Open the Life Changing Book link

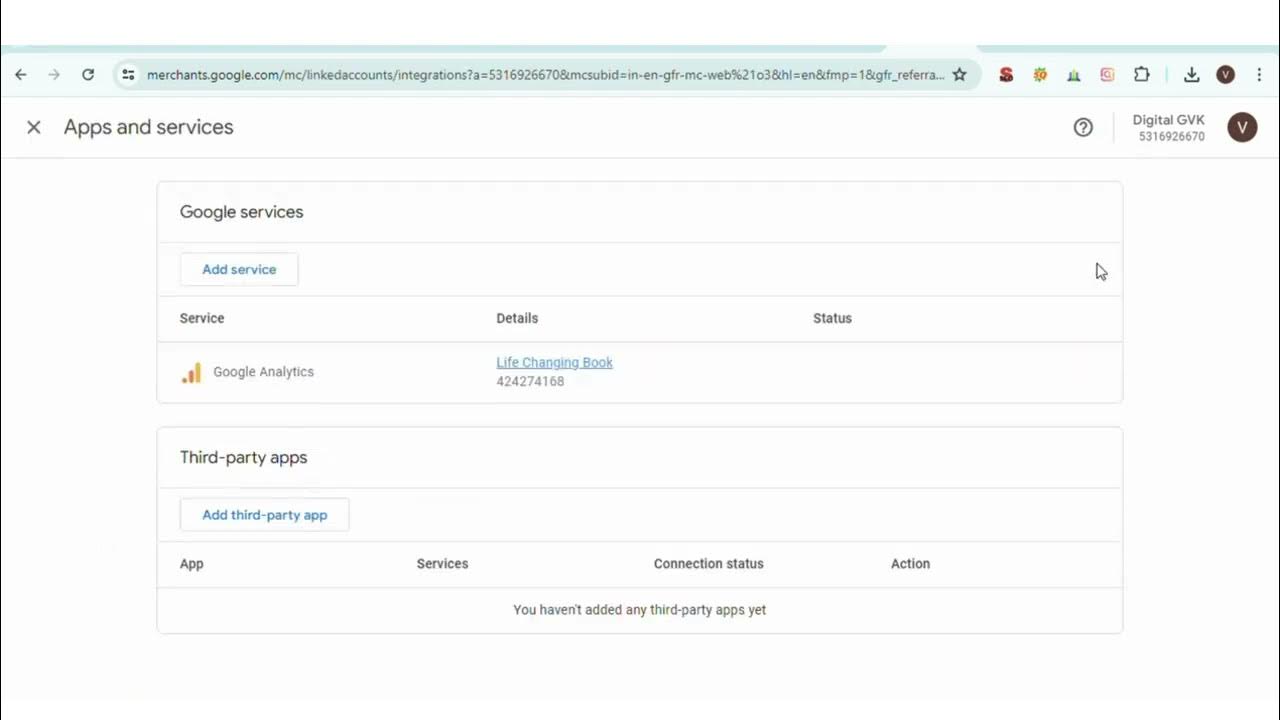[x=554, y=362]
